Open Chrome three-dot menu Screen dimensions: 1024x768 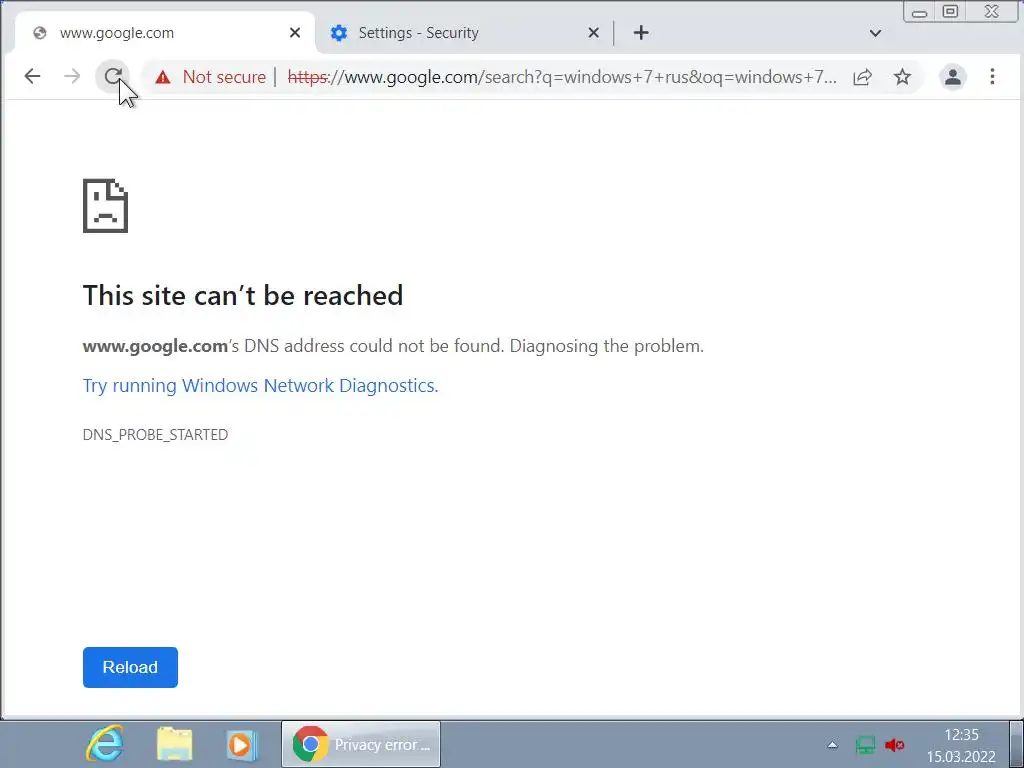pos(992,76)
